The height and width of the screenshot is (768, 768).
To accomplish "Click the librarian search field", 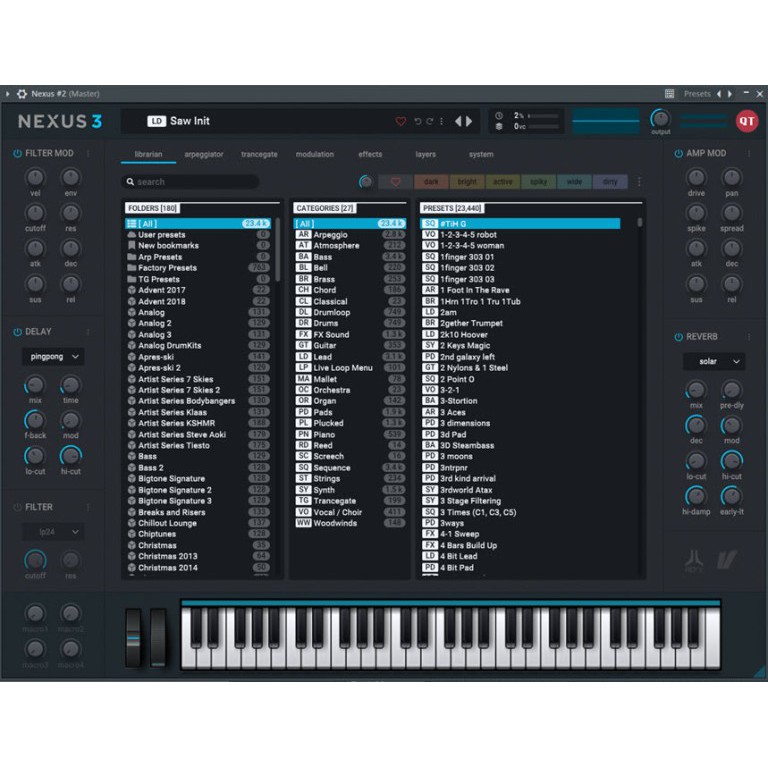I will coord(190,182).
